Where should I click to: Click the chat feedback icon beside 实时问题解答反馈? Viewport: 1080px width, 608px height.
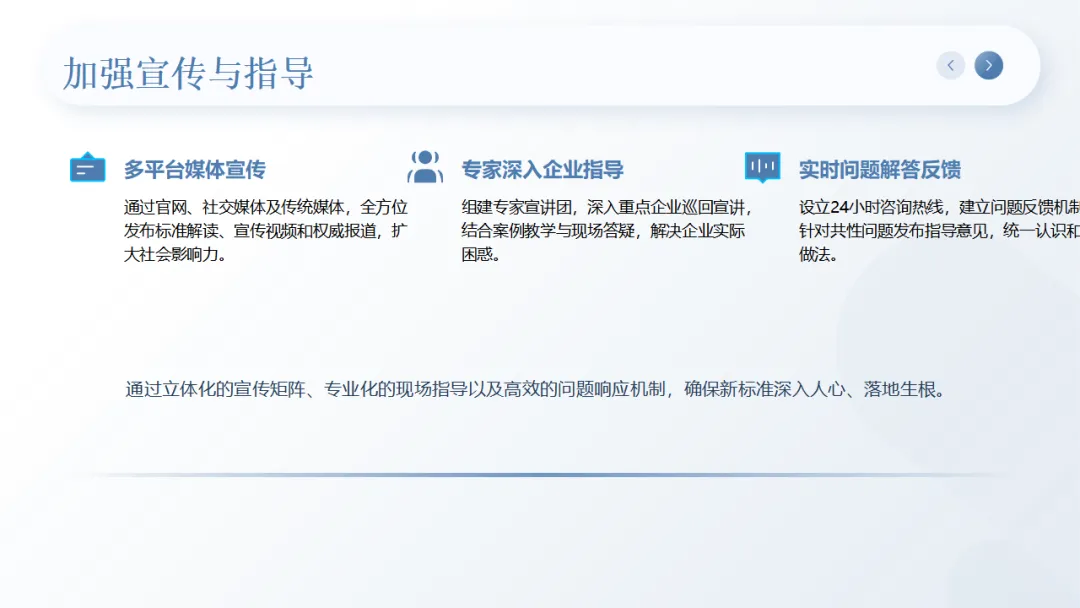[x=762, y=167]
